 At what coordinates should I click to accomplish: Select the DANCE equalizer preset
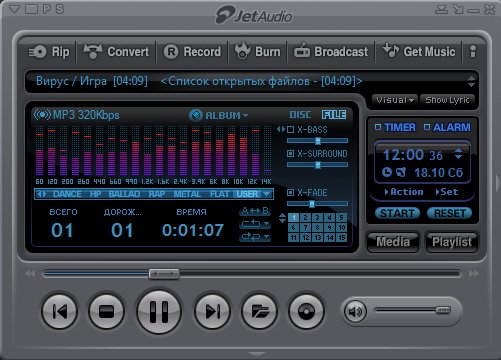[67, 194]
